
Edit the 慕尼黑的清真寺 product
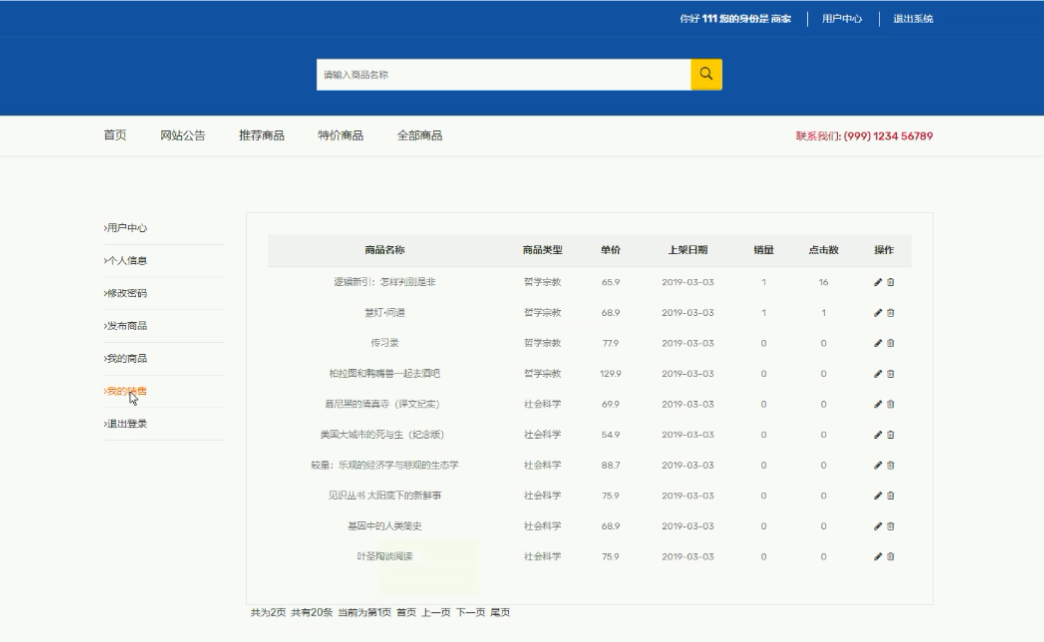(878, 404)
